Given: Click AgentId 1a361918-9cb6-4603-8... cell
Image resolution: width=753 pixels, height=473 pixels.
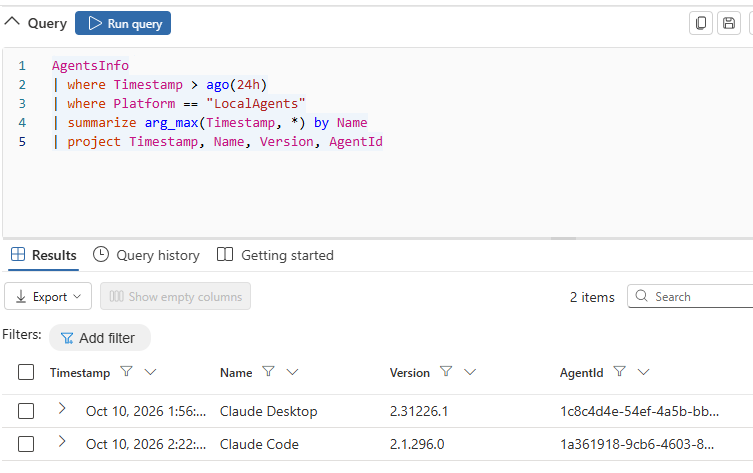Looking at the screenshot, I should pos(637,444).
